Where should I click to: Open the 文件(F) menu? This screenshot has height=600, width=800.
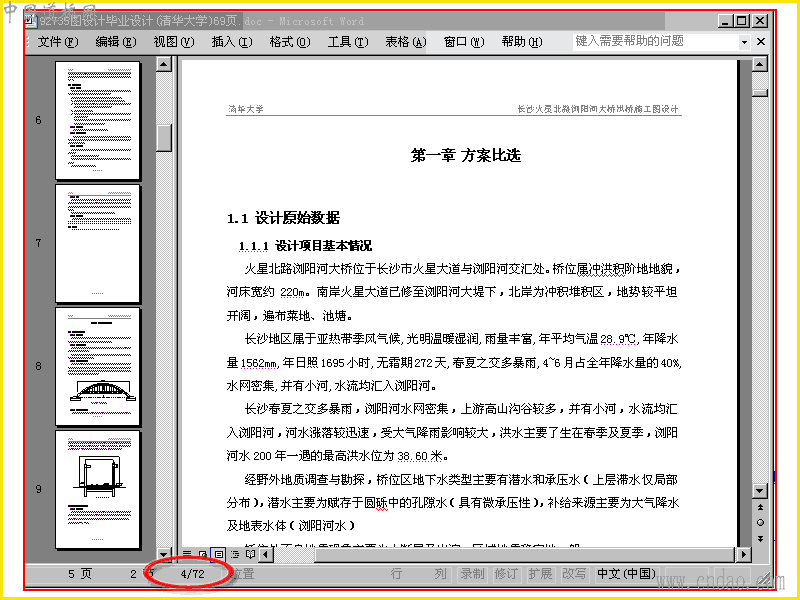[58, 42]
